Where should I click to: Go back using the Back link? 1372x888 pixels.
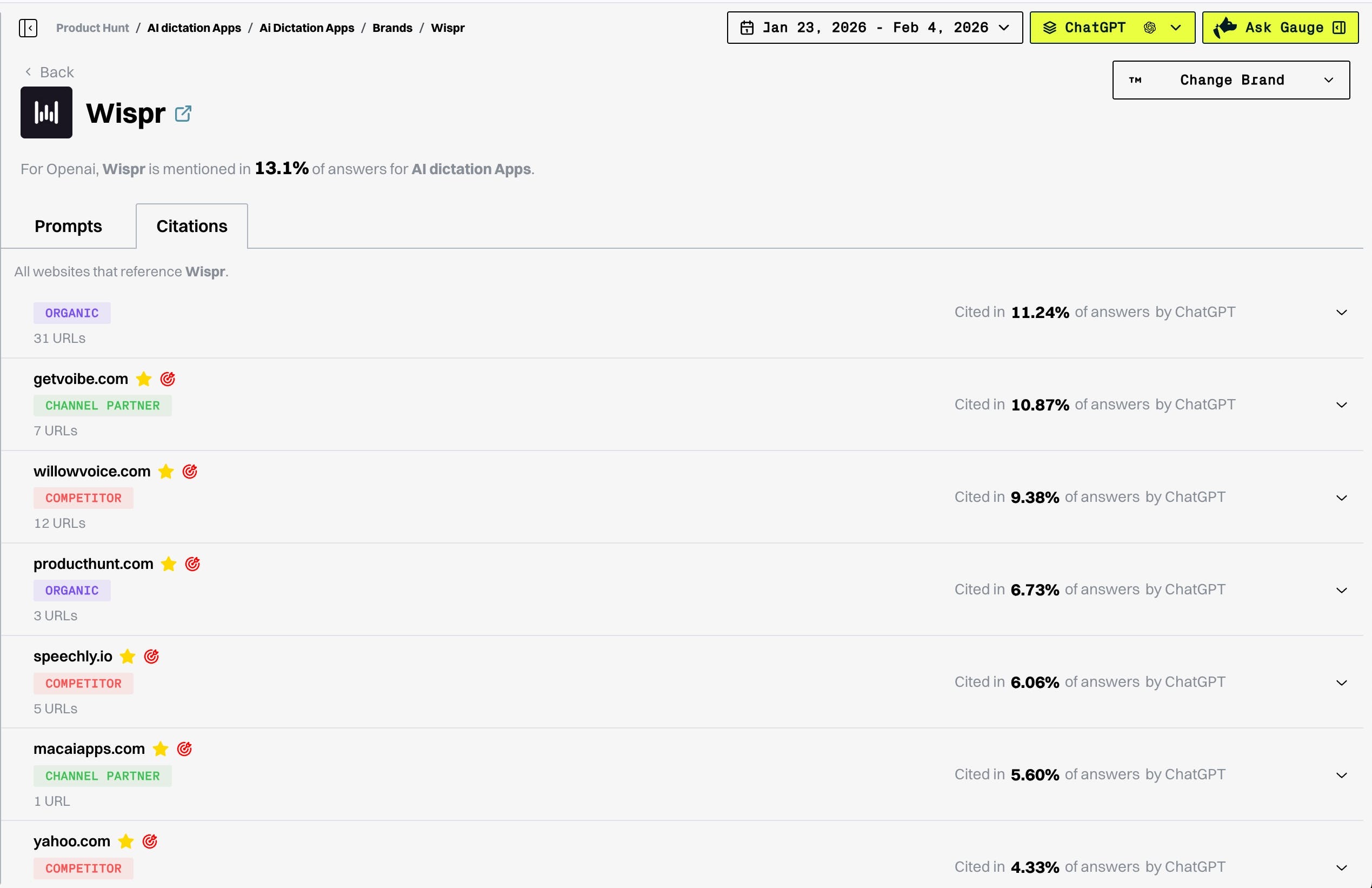pyautogui.click(x=50, y=72)
